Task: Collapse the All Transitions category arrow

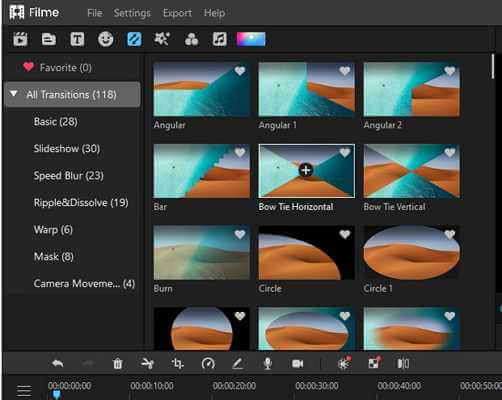Action: [14, 94]
